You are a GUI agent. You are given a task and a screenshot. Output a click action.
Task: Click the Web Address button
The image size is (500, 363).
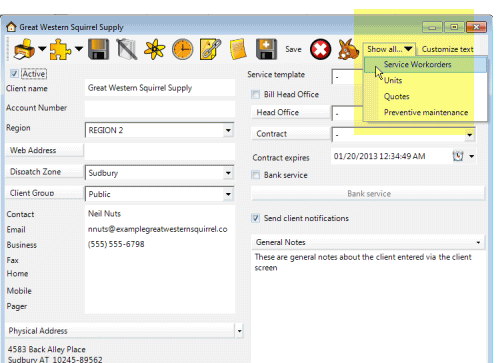tap(44, 150)
